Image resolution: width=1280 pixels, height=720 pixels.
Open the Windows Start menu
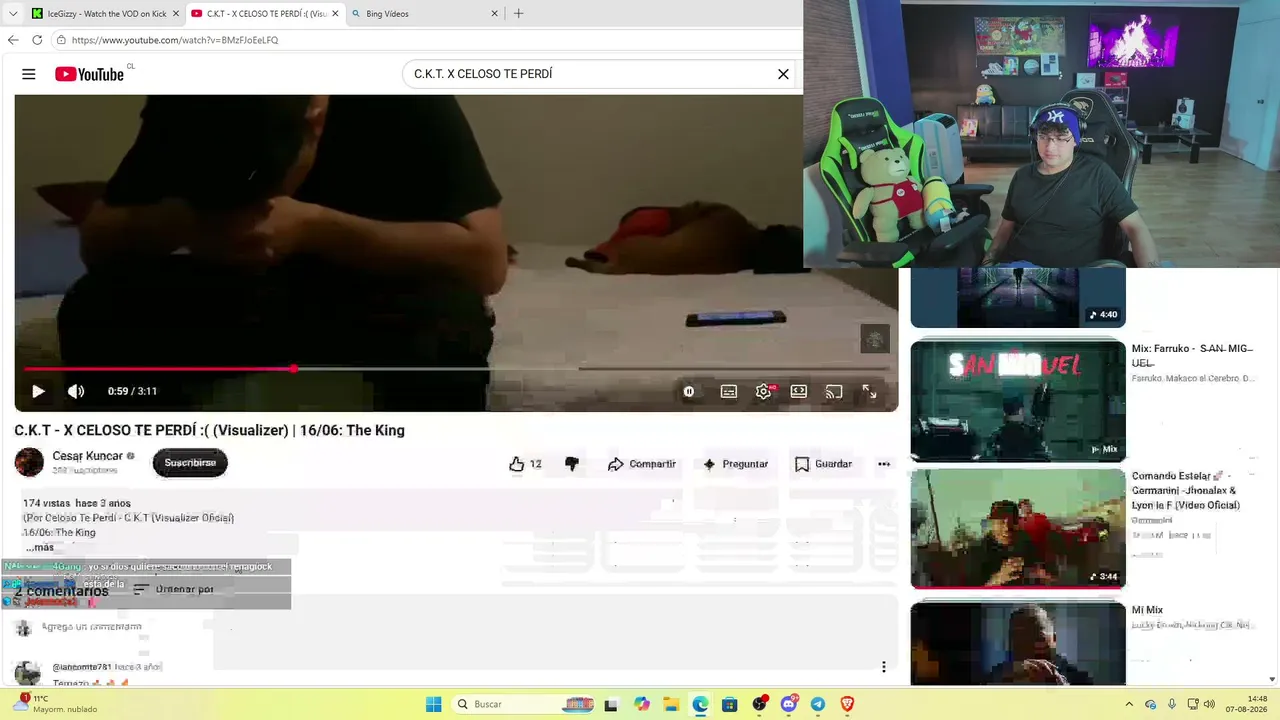[x=434, y=704]
